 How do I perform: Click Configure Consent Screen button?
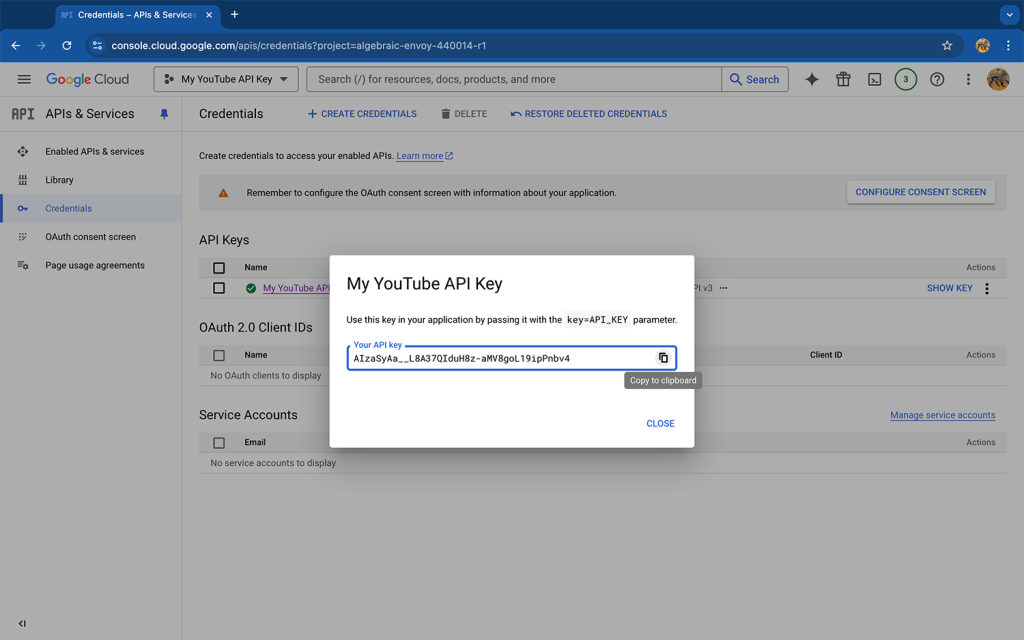click(x=921, y=192)
